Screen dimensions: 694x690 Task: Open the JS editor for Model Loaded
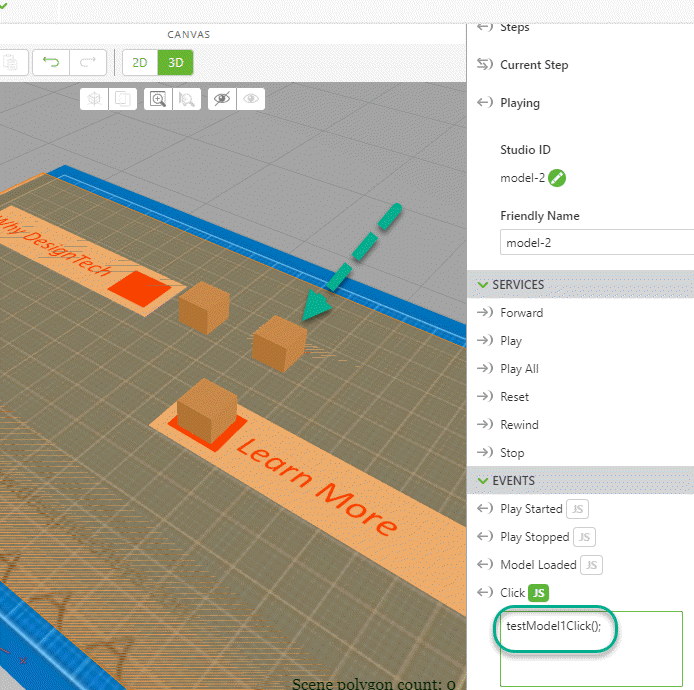[591, 565]
